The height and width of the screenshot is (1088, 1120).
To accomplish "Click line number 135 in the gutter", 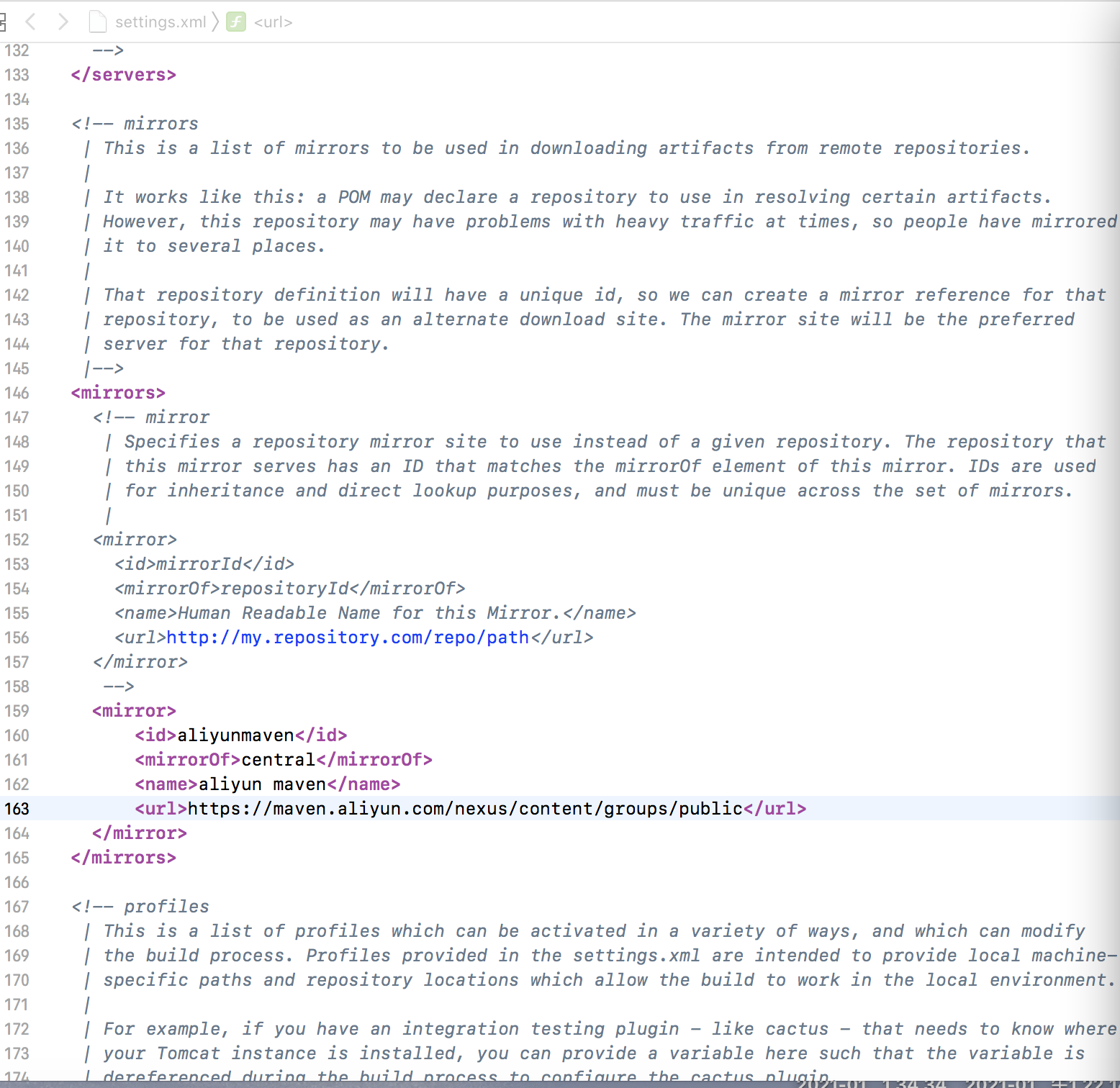I will 17,124.
